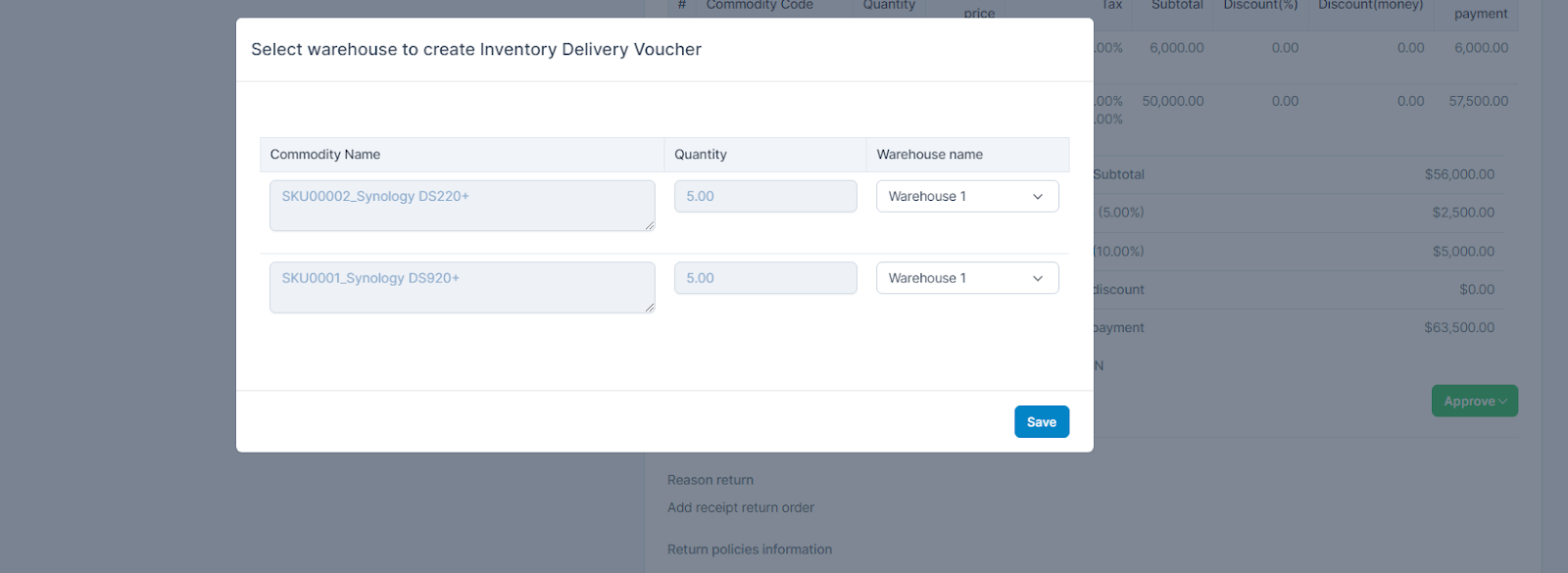
Task: Click the $63,500.00 total payment amount
Action: pos(1459,328)
